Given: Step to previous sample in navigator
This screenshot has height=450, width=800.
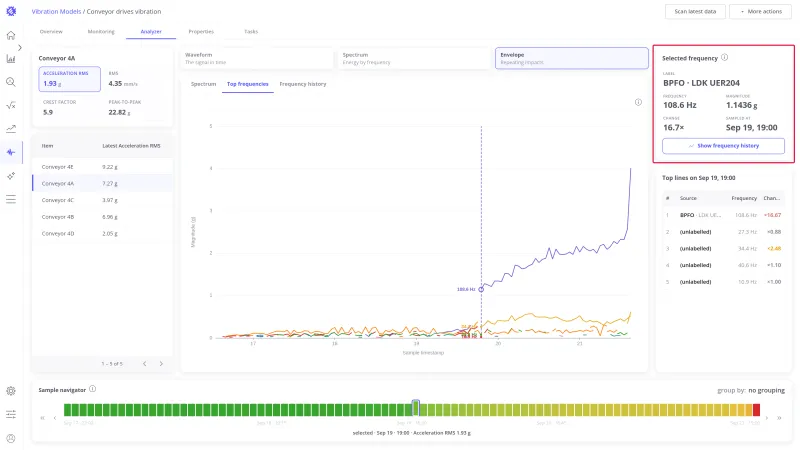Looking at the screenshot, I should coord(55,418).
